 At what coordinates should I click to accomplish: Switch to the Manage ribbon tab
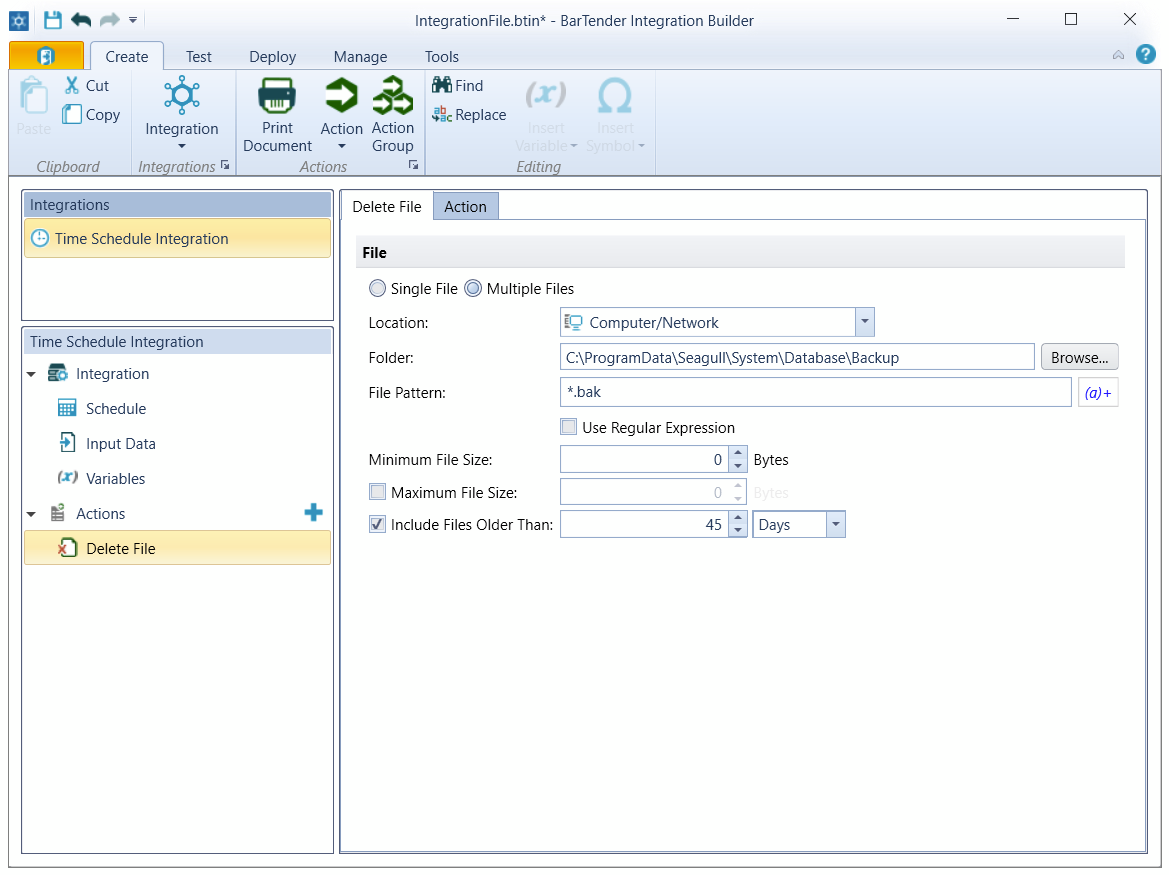coord(360,57)
